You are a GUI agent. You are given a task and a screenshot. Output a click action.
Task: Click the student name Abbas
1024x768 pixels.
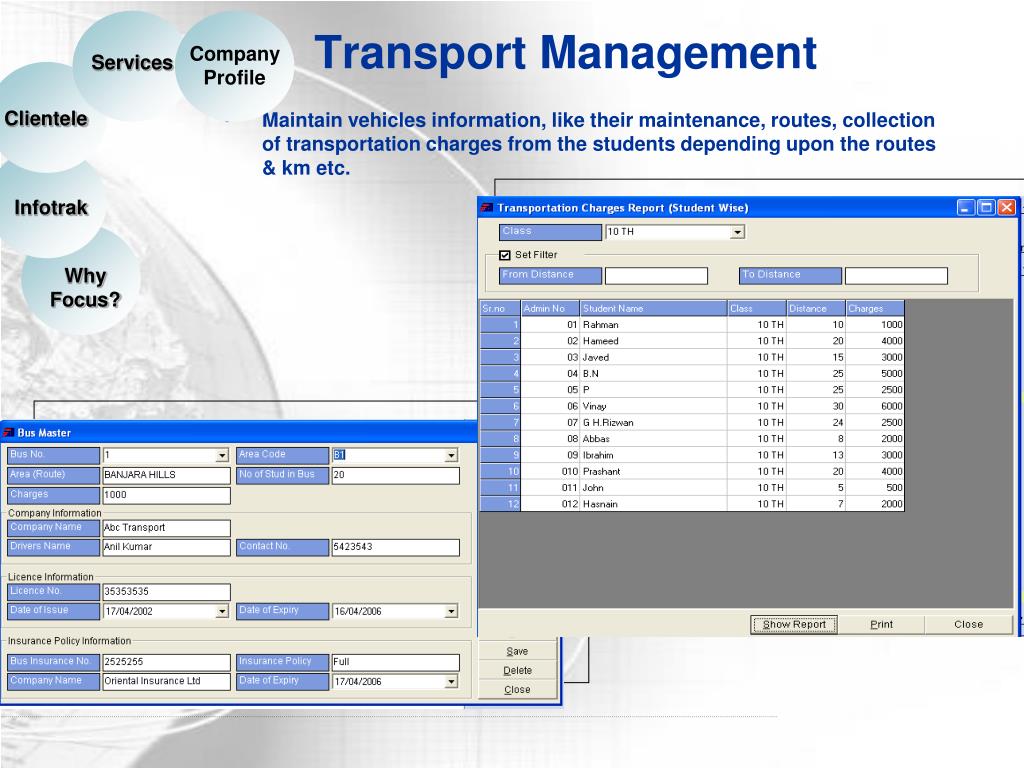tap(596, 439)
